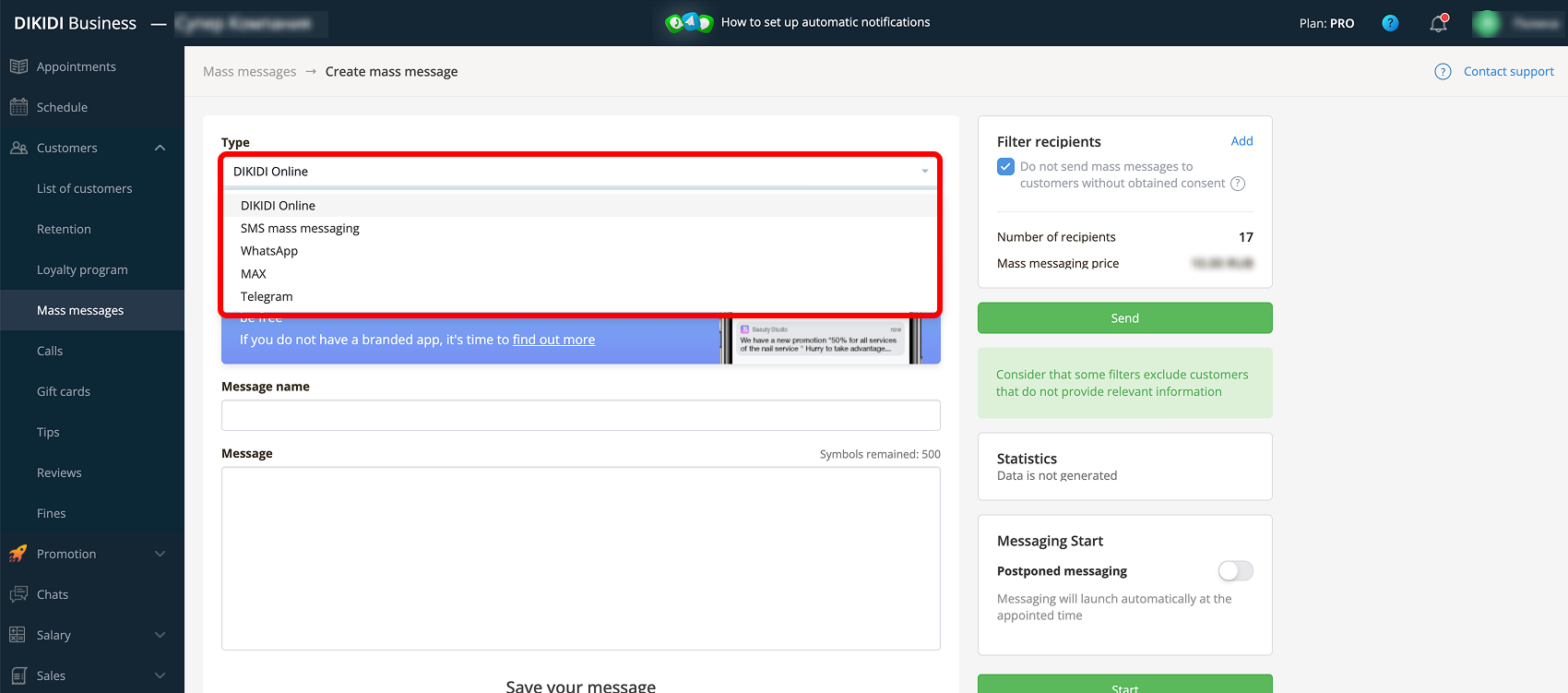Uncheck the do not send without consent checkbox
Image resolution: width=1568 pixels, height=693 pixels.
(x=1006, y=167)
